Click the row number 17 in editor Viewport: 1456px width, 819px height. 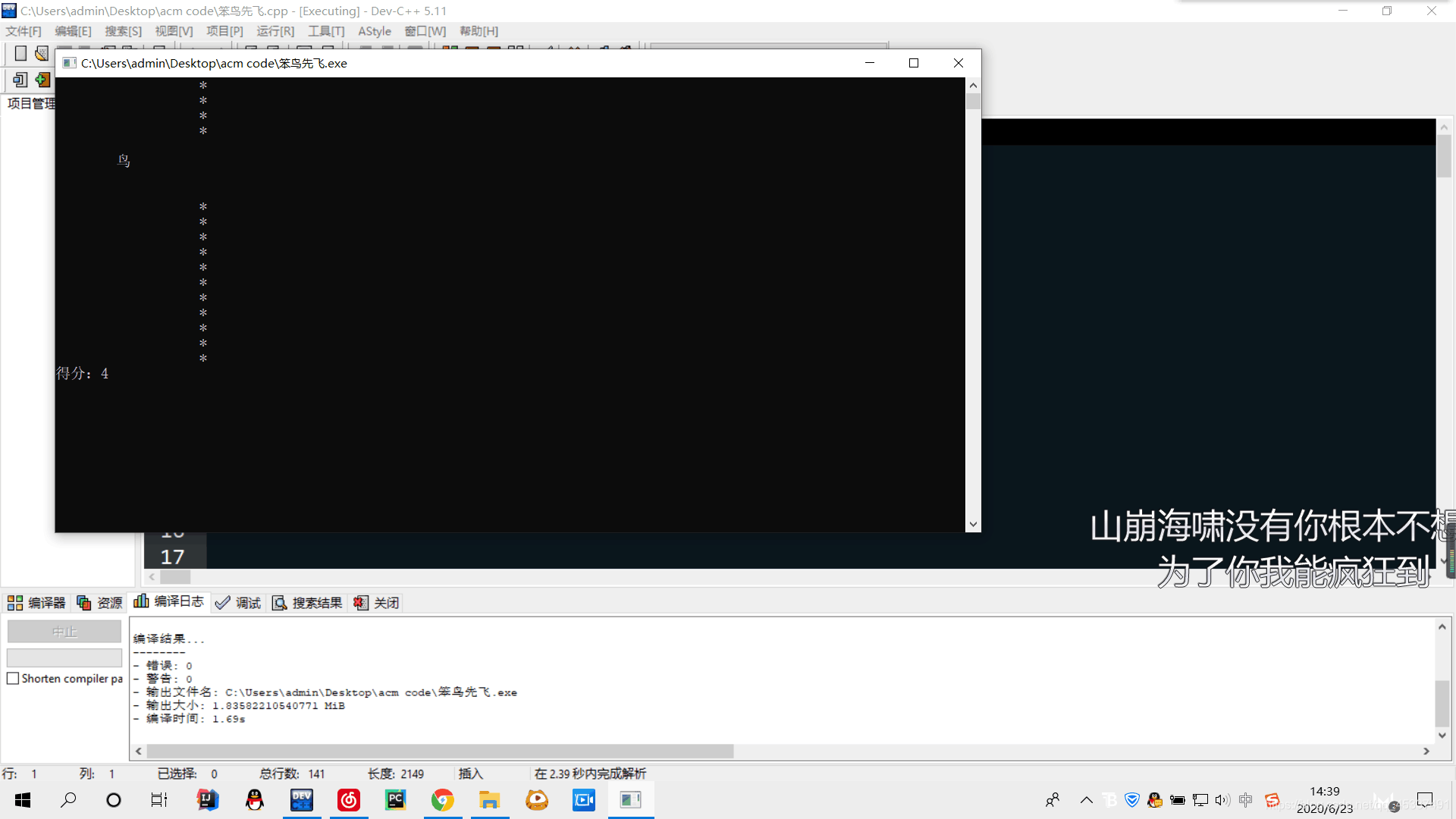(172, 556)
